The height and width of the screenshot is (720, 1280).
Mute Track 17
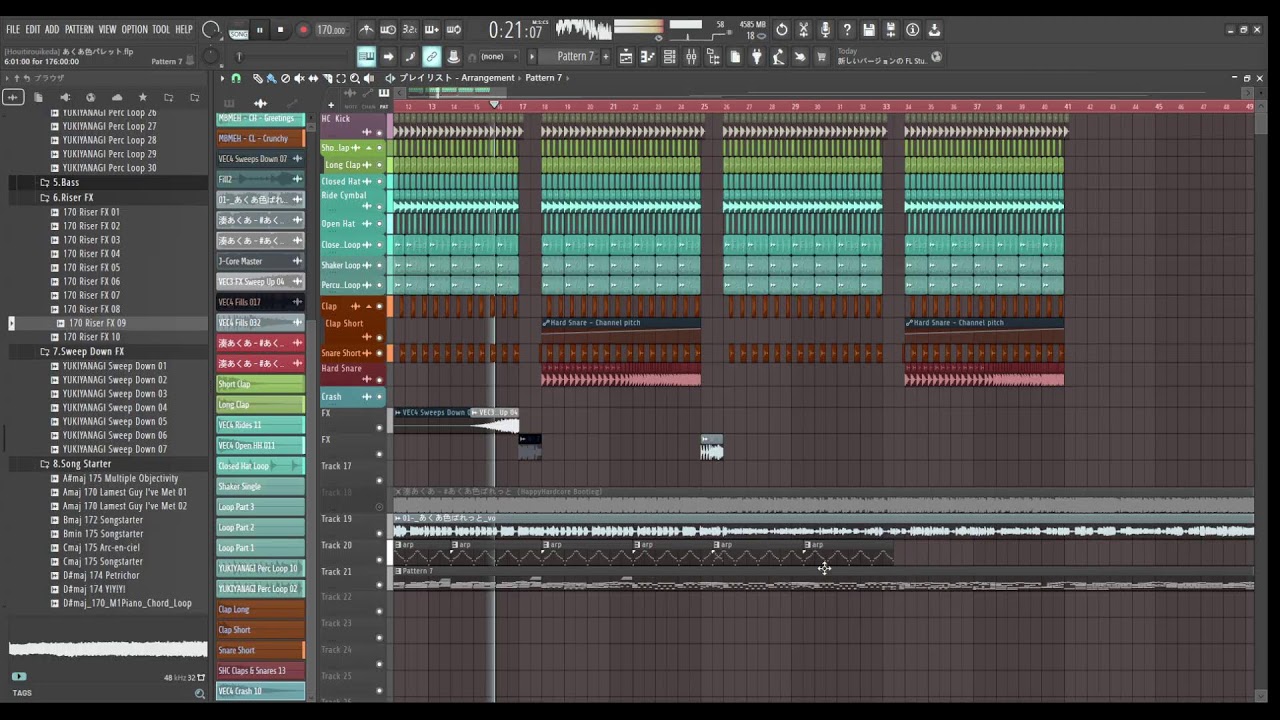tap(379, 480)
